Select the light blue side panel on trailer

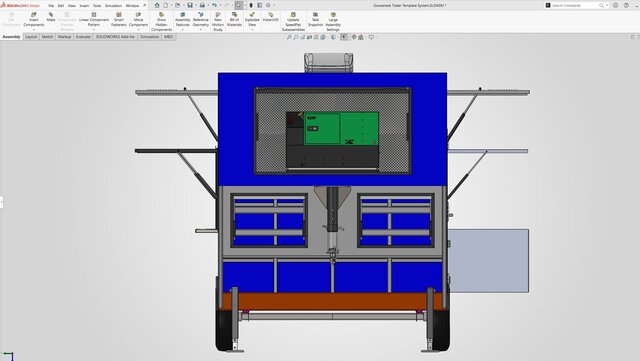coord(489,261)
